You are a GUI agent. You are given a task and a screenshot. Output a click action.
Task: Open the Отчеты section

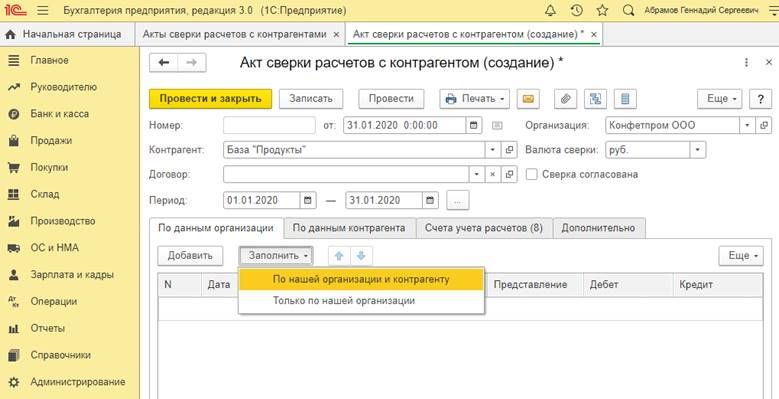click(x=48, y=328)
